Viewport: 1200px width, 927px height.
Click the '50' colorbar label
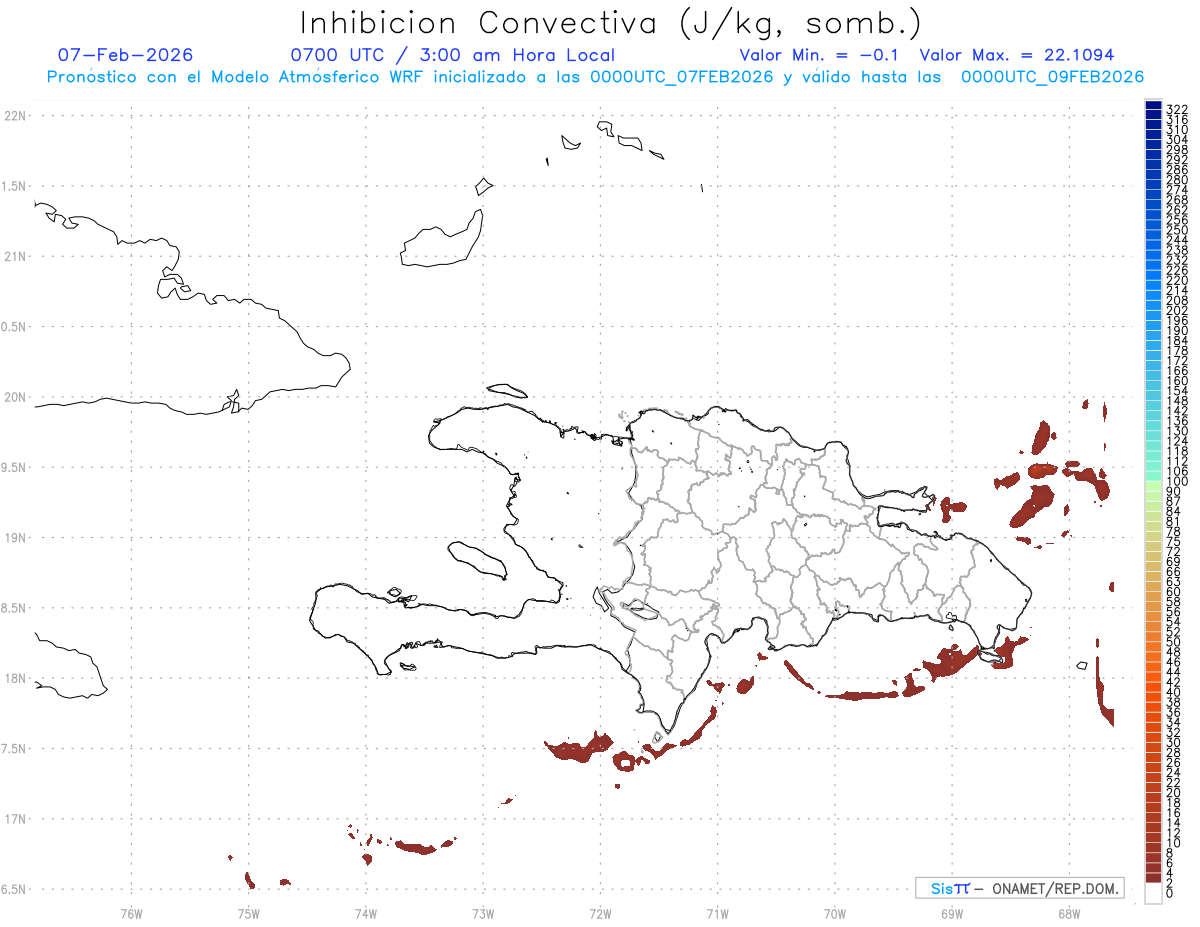(1174, 641)
